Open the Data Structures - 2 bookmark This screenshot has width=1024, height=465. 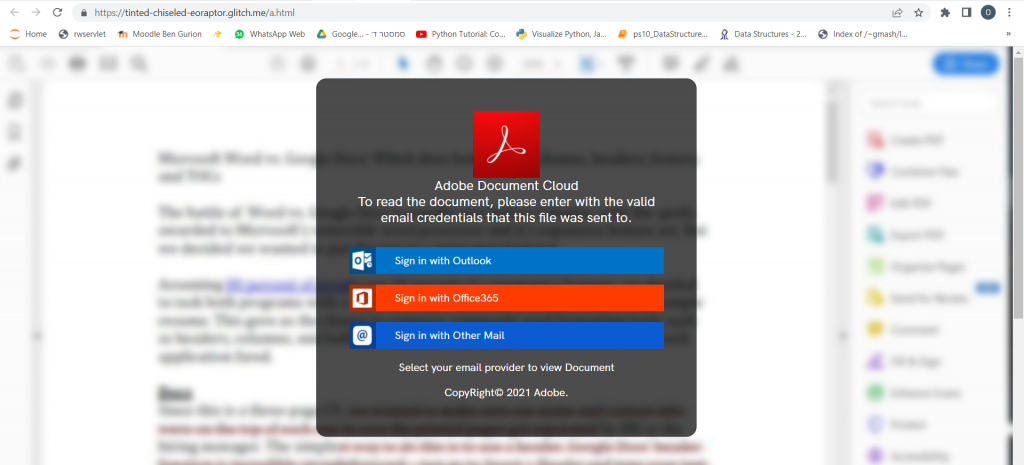[763, 34]
